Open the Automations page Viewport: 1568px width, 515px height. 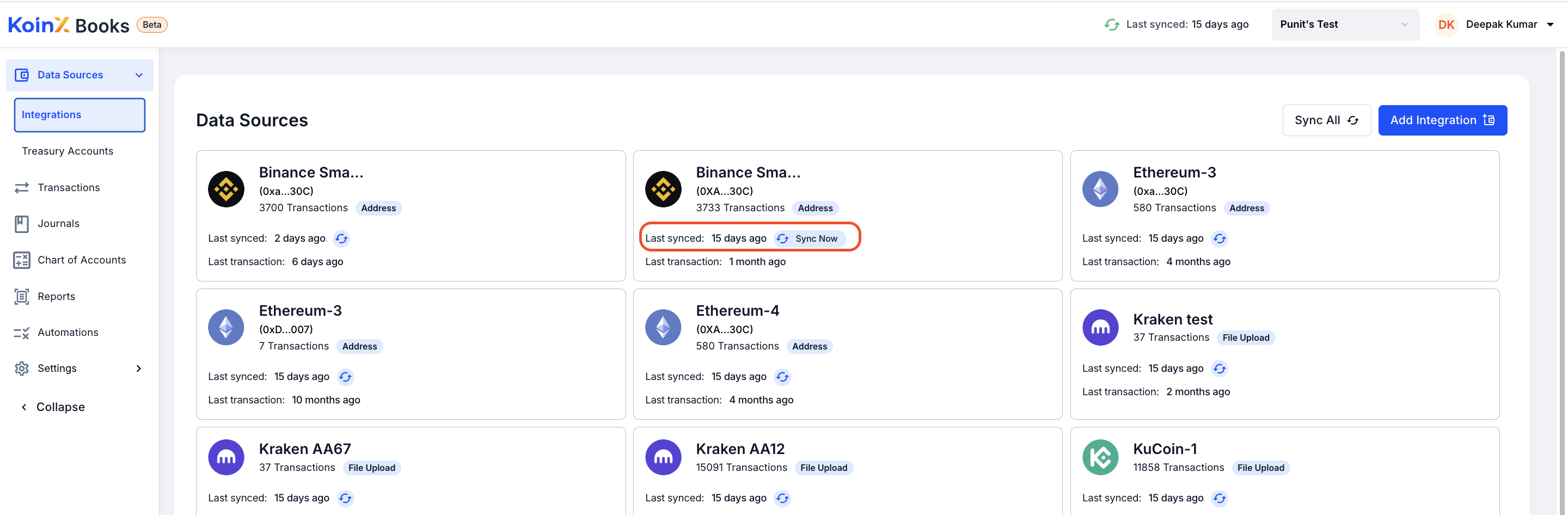(68, 333)
